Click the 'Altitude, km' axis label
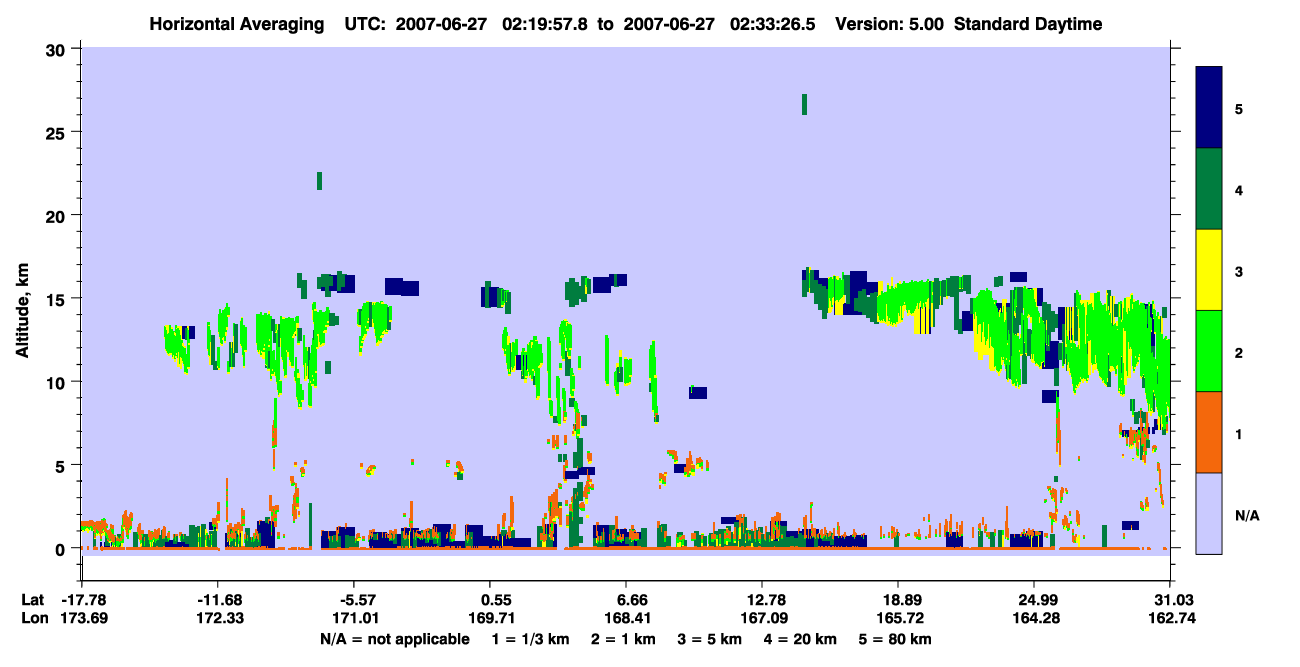This screenshot has width=1300, height=667. click(23, 312)
